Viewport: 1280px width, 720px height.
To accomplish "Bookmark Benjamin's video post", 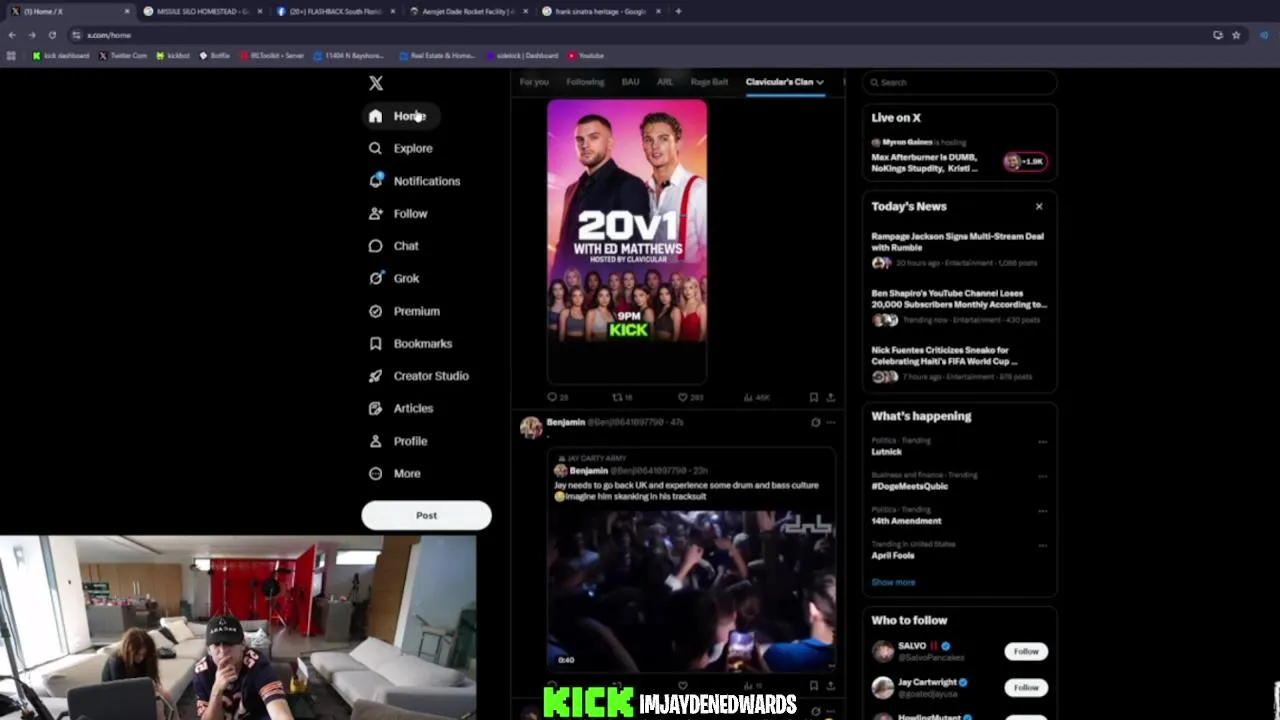I will (814, 686).
